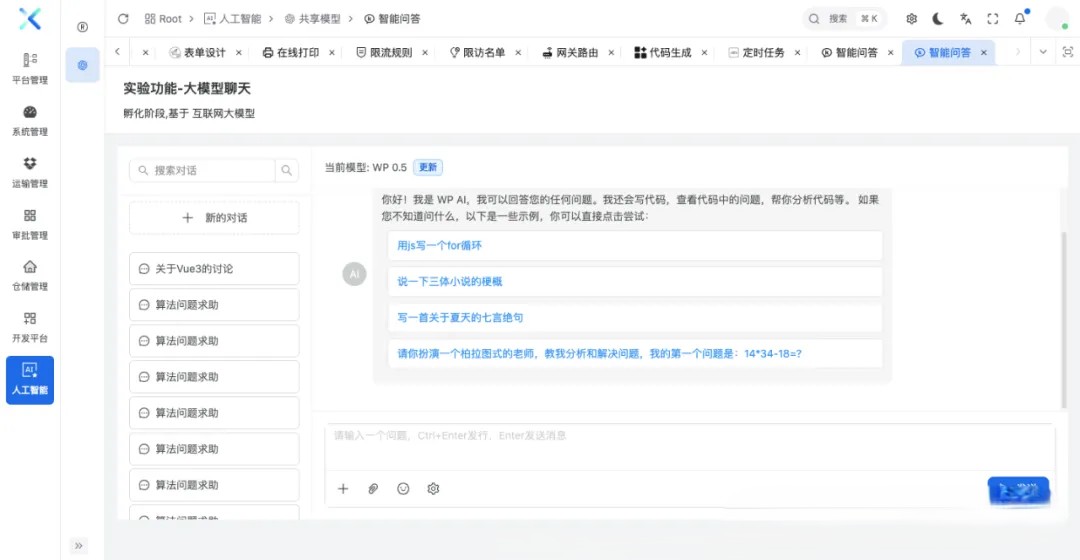The image size is (1080, 560).
Task: Click the blue send button
Action: [1019, 490]
